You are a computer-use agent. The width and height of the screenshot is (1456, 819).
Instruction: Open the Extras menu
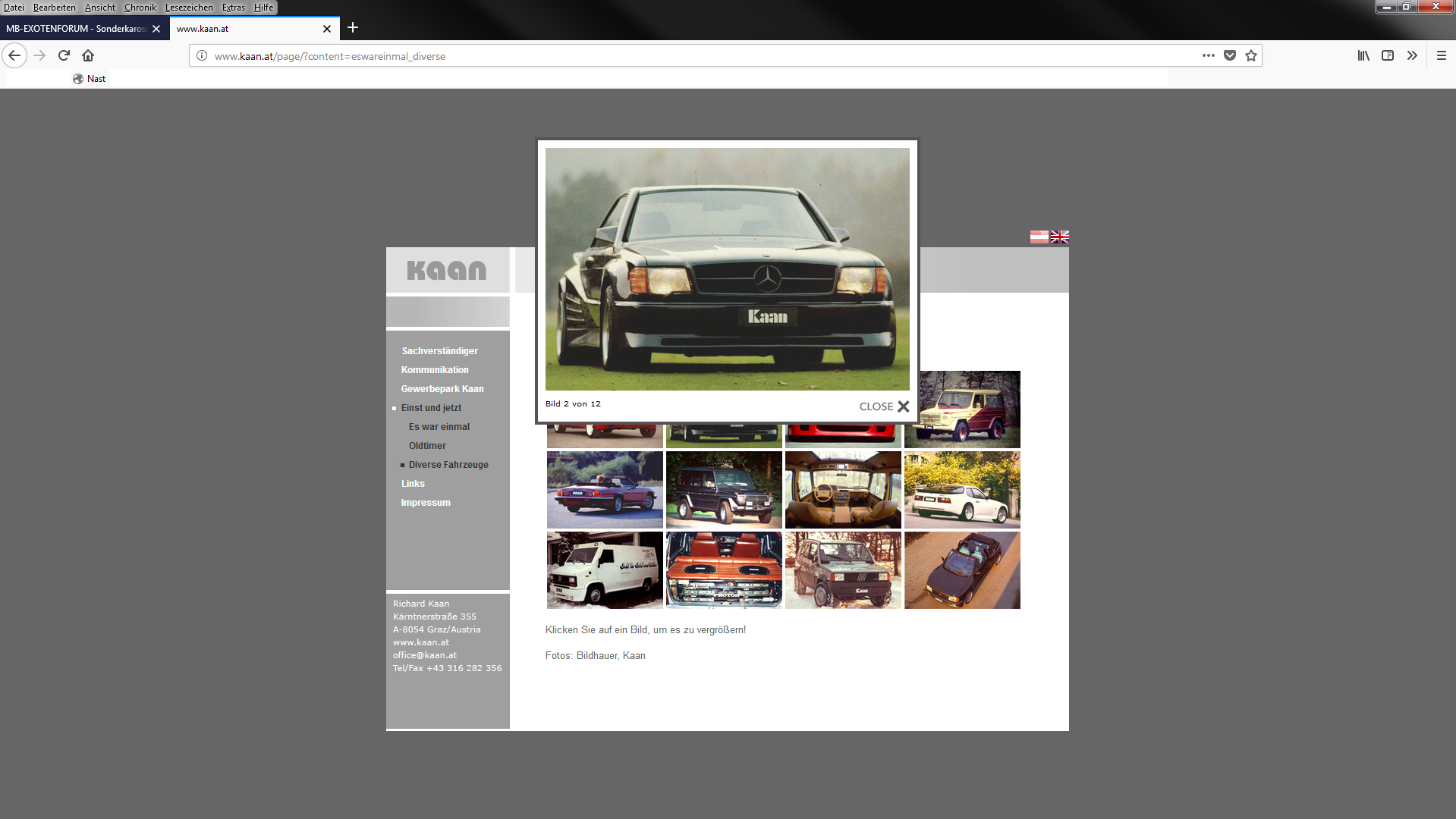click(234, 8)
